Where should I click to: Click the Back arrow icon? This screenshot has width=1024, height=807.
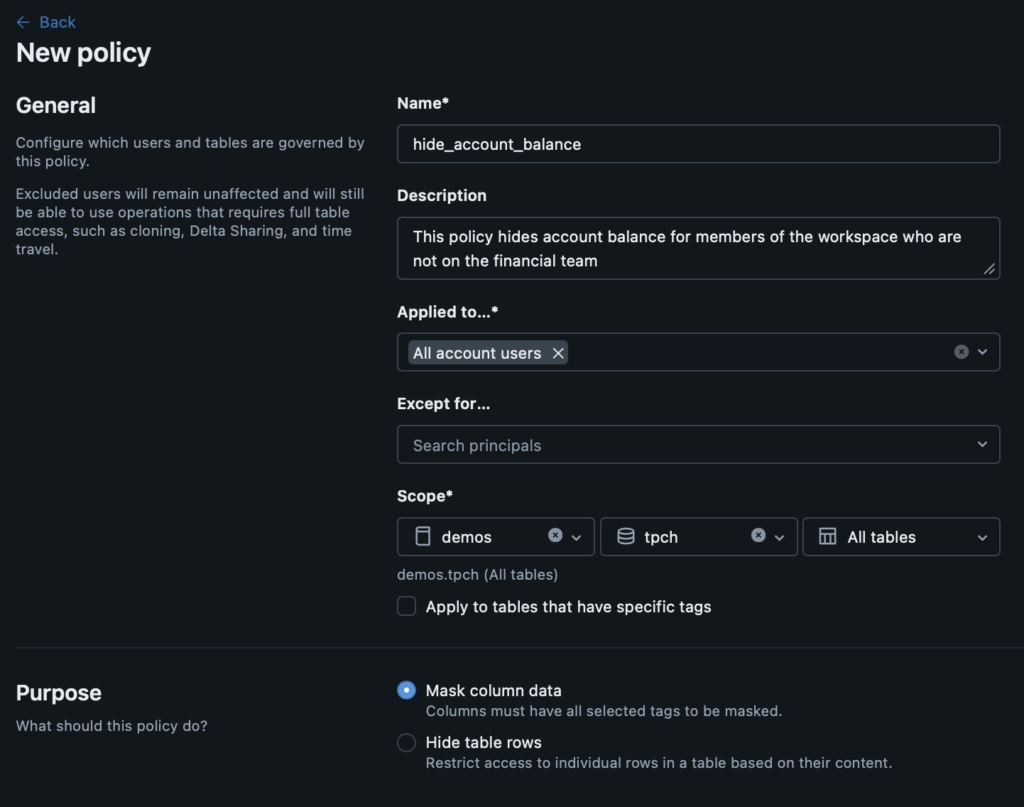click(x=23, y=22)
